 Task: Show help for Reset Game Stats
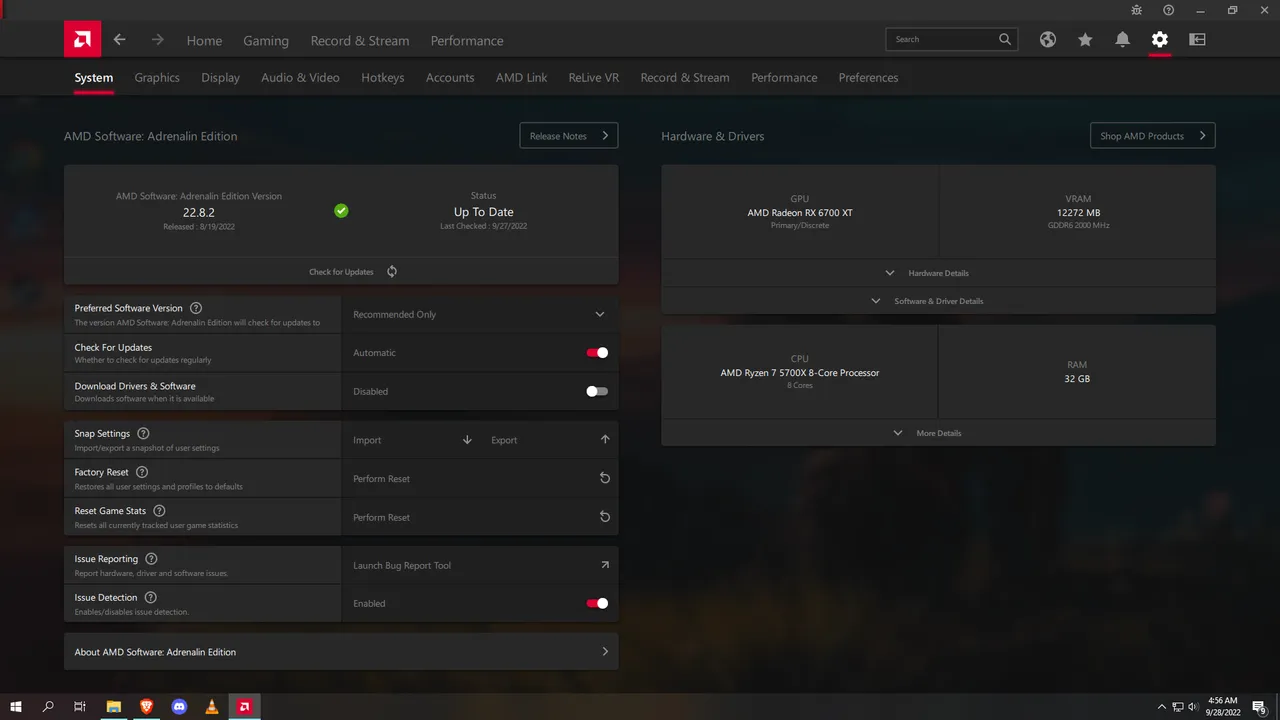click(x=159, y=511)
